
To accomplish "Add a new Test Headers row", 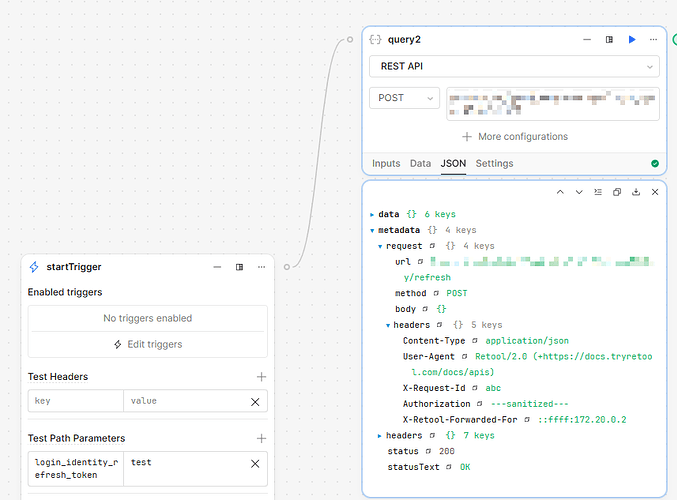I will pyautogui.click(x=261, y=377).
